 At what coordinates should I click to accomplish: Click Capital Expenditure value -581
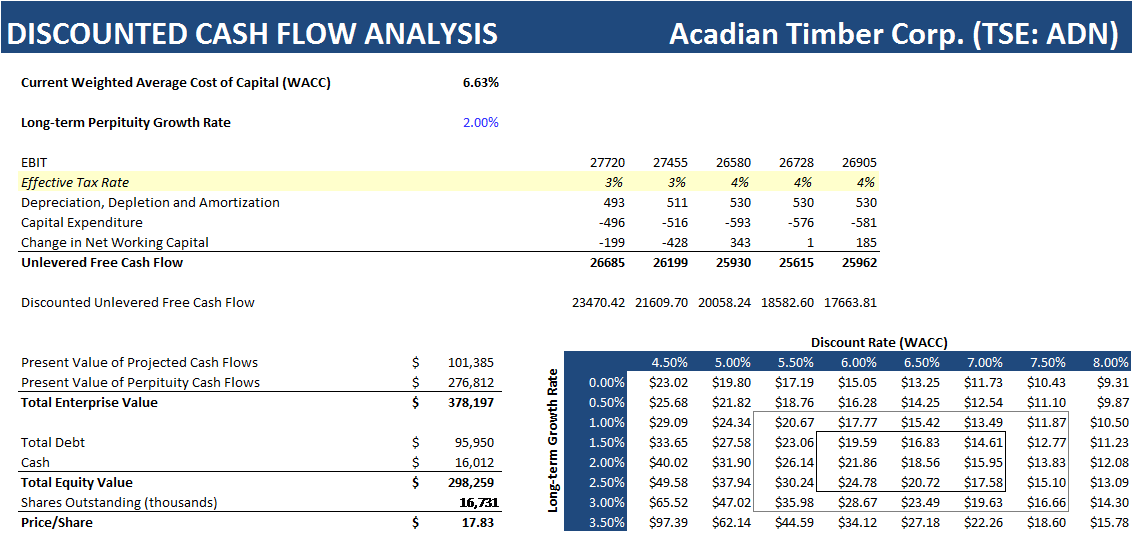click(x=864, y=222)
